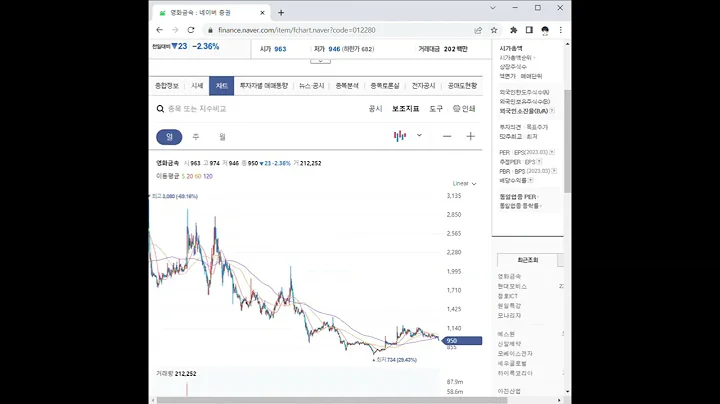Click help icon next to PER EPS(2023.03)
The height and width of the screenshot is (404, 720).
[x=552, y=152]
